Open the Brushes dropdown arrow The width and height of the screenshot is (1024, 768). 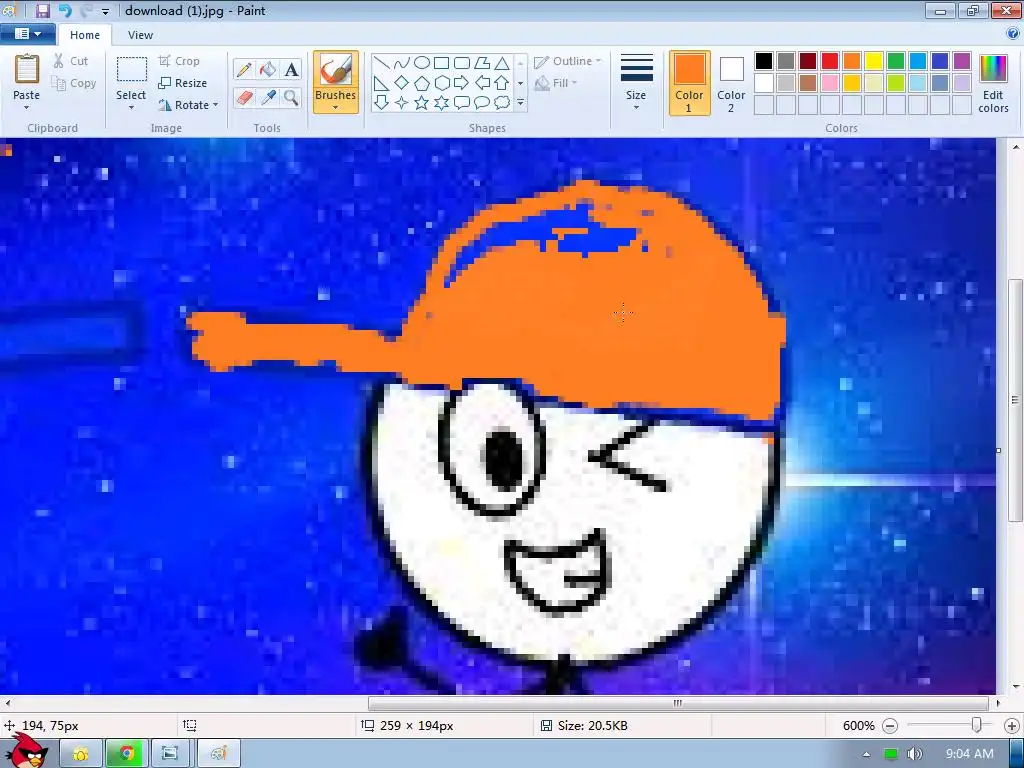(x=336, y=107)
